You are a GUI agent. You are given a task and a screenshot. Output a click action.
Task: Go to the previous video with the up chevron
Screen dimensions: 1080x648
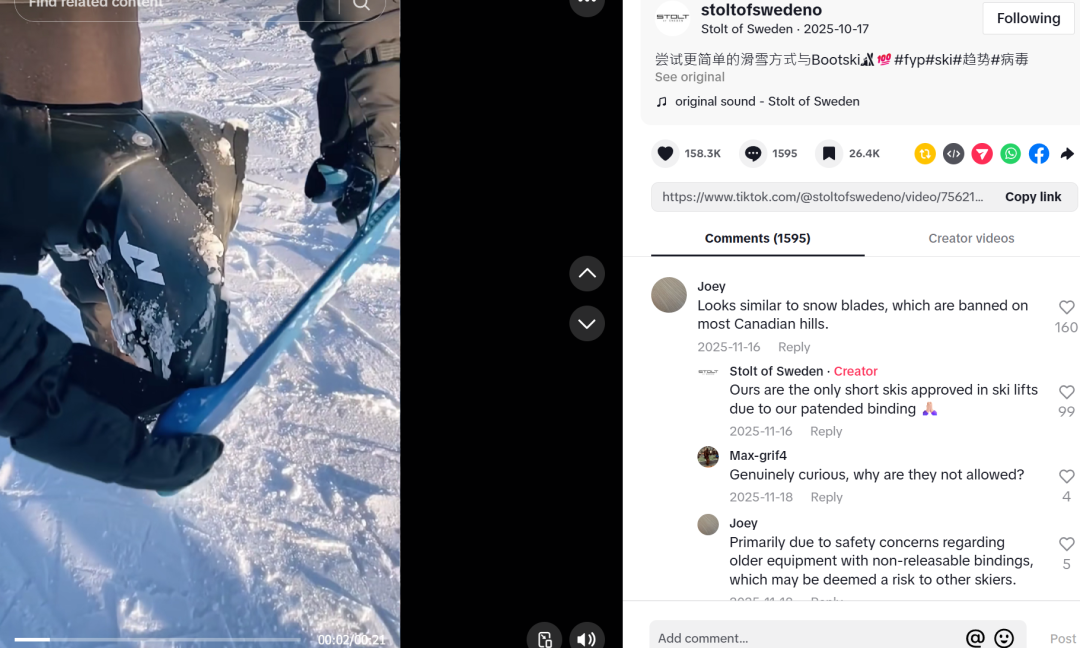click(587, 273)
